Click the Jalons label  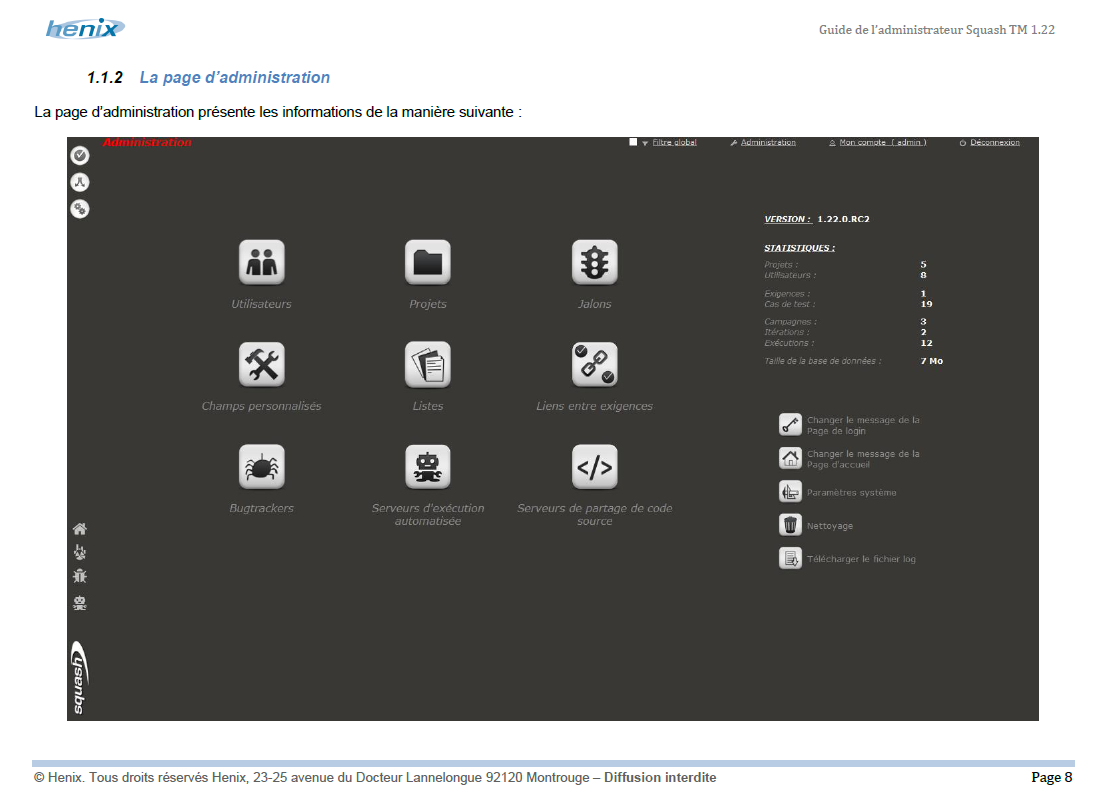click(x=594, y=304)
